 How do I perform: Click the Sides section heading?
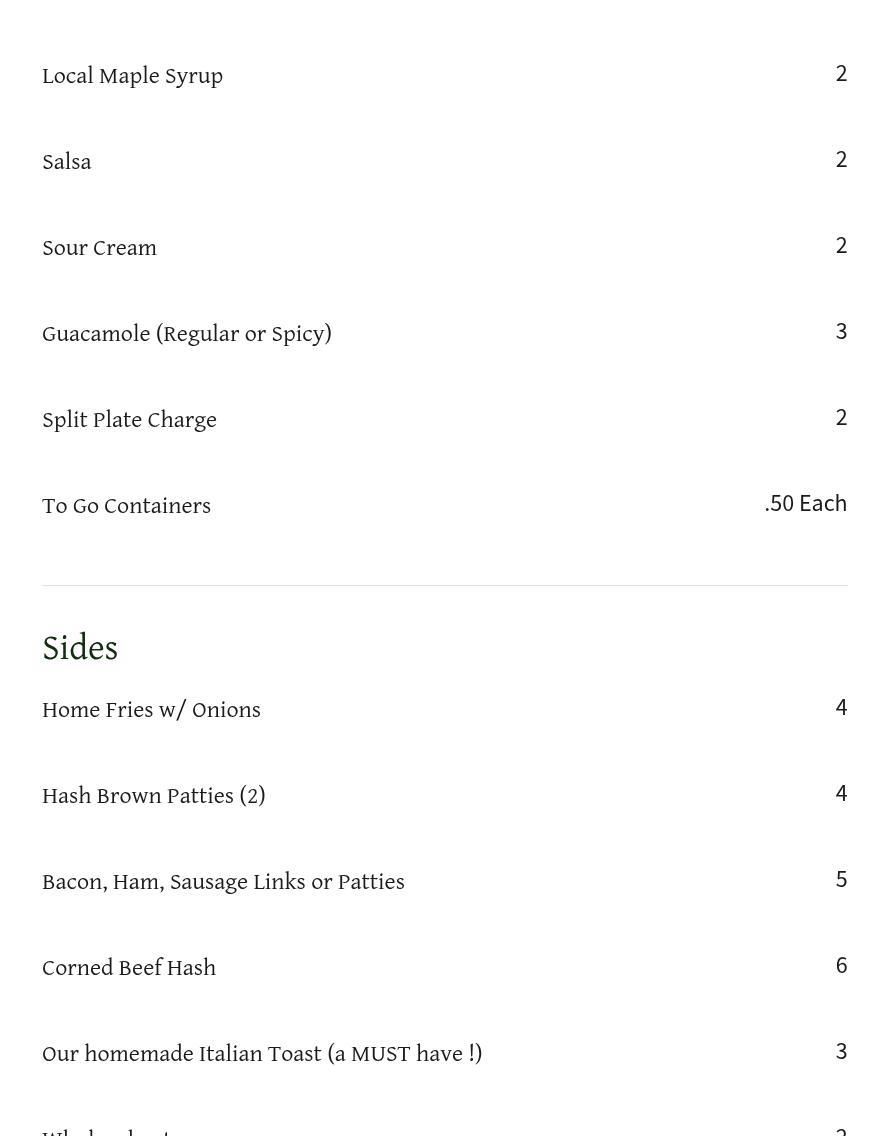point(80,648)
